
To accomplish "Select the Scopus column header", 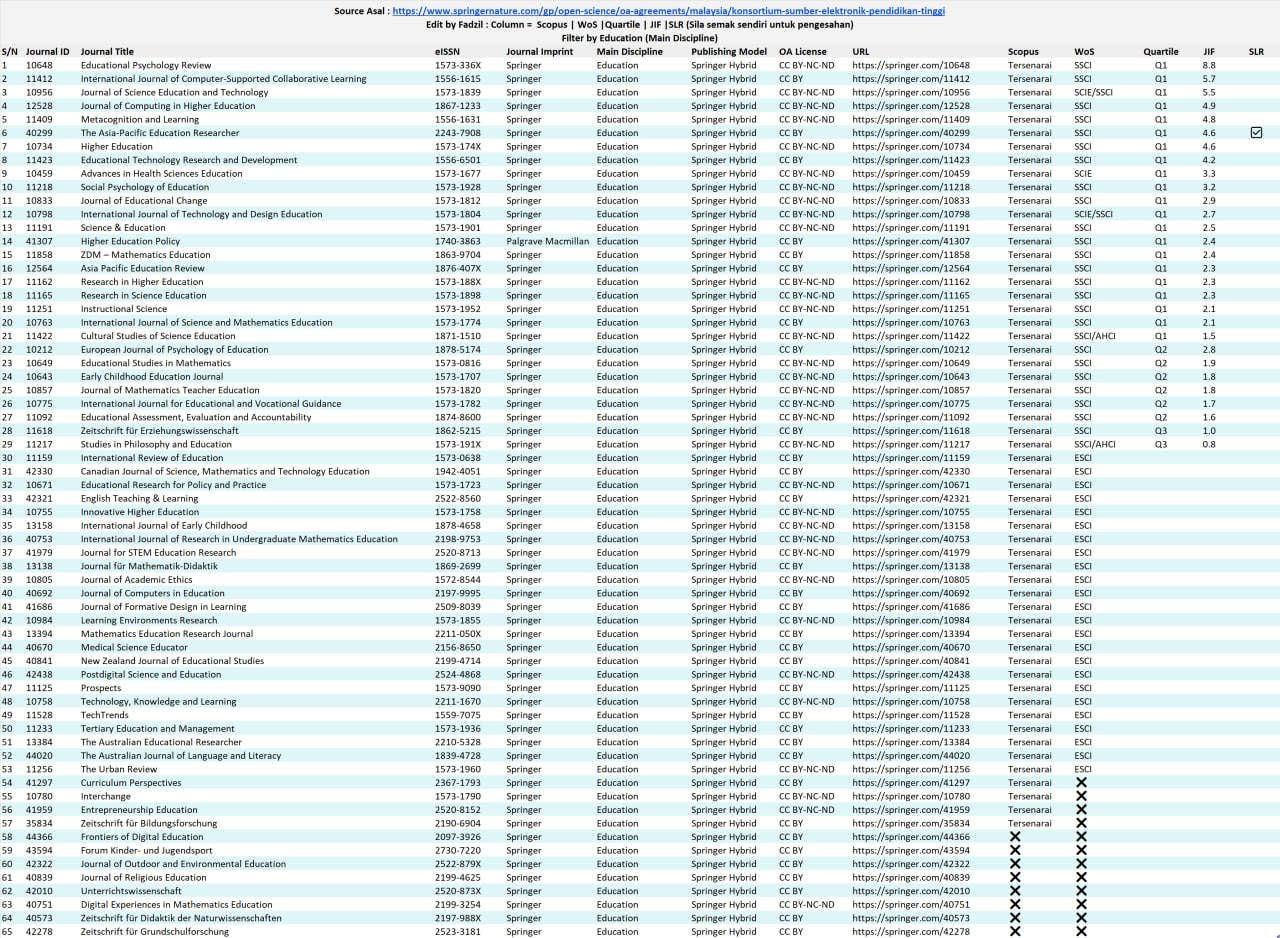I will (x=1023, y=51).
